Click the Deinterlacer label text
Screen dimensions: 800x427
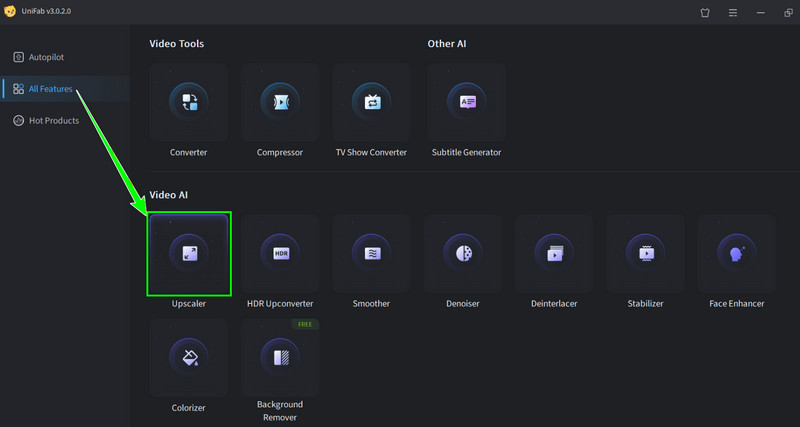554,304
